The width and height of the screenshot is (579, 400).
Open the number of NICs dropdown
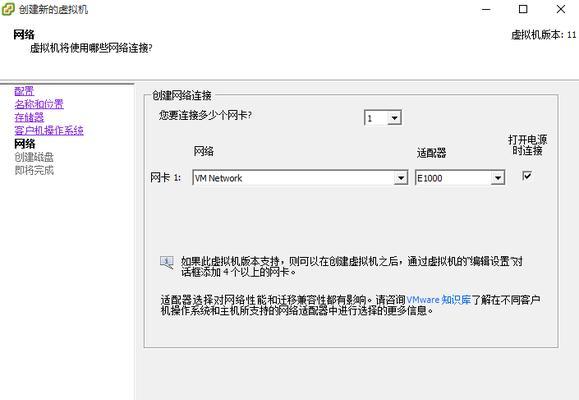point(394,118)
